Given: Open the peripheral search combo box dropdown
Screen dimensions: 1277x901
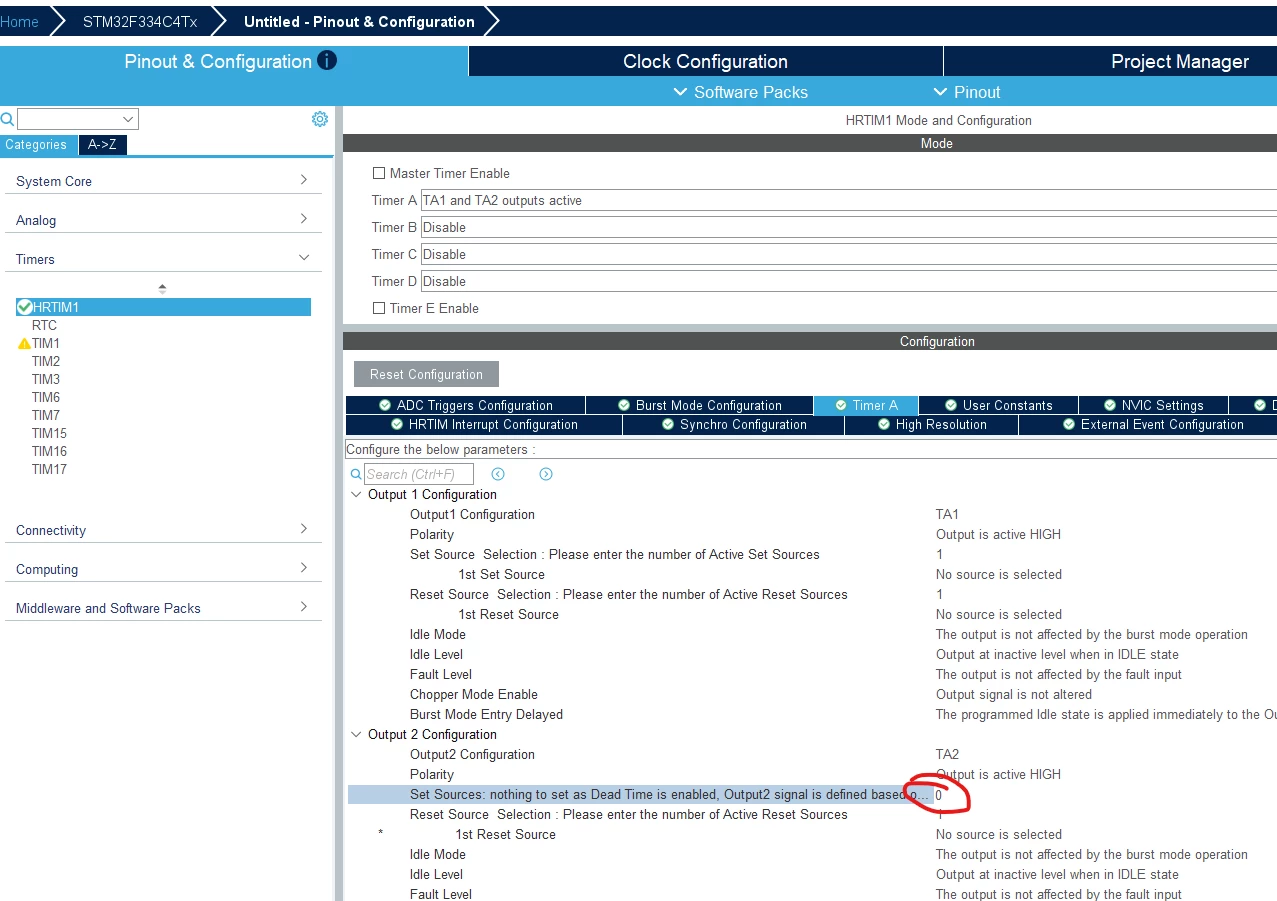Looking at the screenshot, I should coord(127,119).
